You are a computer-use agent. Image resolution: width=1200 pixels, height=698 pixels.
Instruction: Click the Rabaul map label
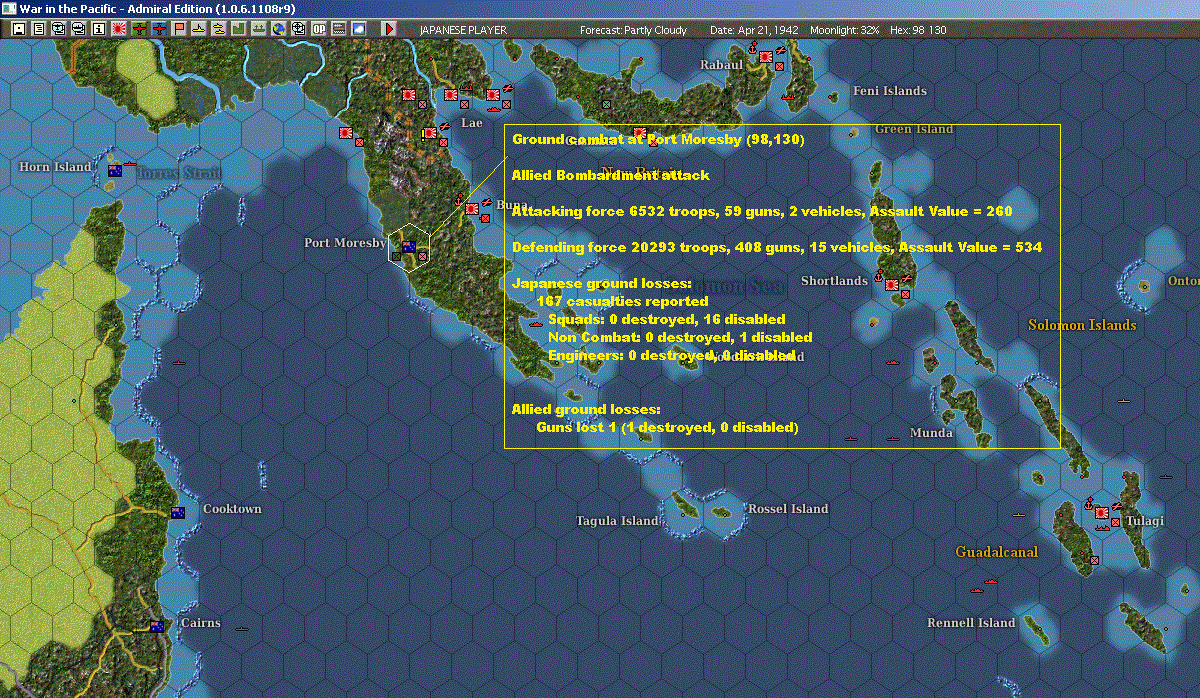point(721,65)
